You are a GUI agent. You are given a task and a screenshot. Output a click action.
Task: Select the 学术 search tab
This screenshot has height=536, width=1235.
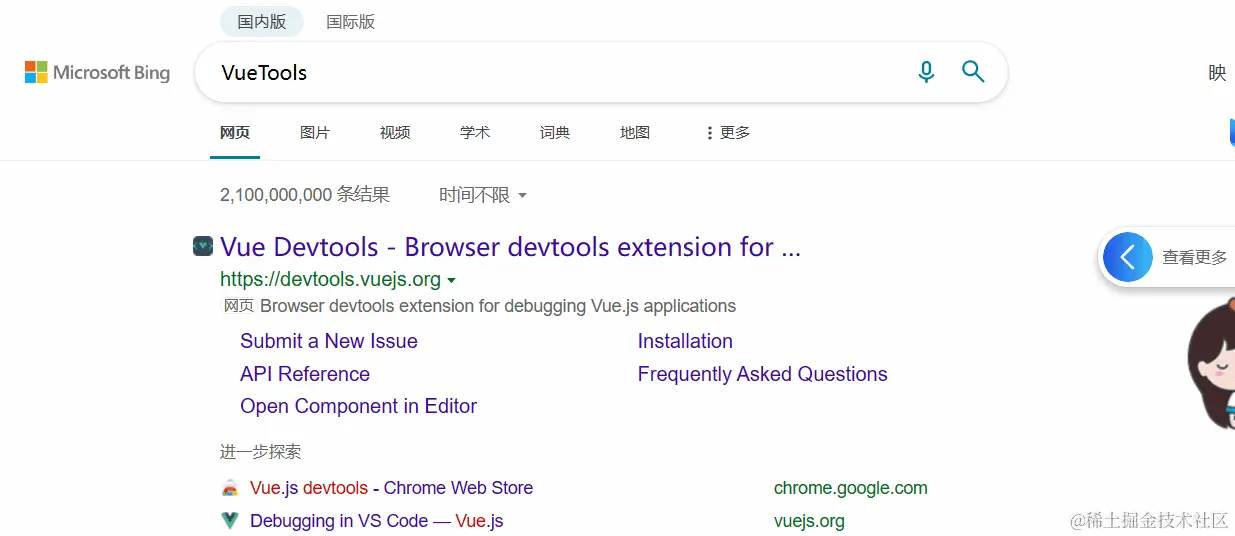click(x=475, y=132)
